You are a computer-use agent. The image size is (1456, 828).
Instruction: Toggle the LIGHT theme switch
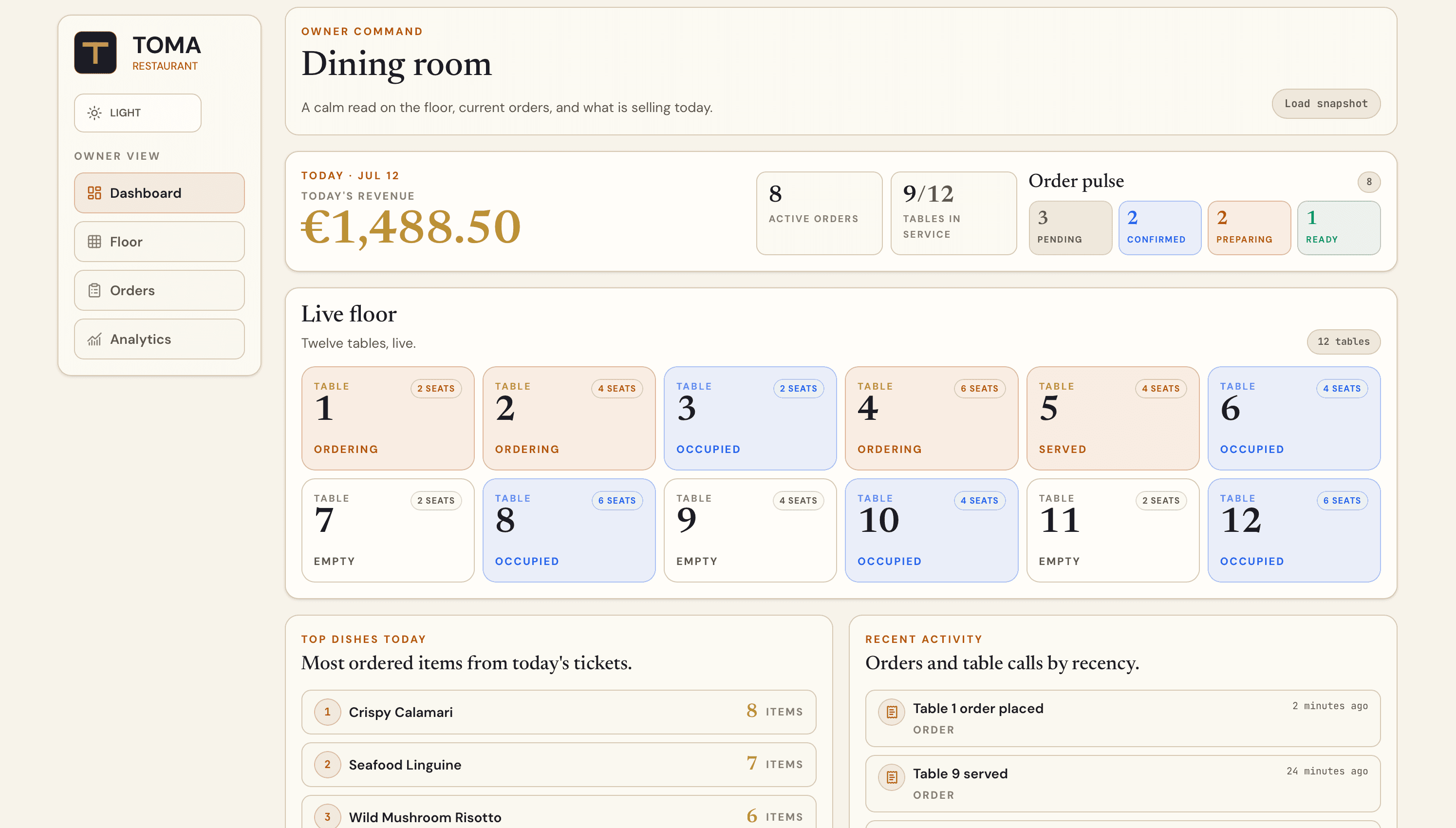tap(138, 113)
